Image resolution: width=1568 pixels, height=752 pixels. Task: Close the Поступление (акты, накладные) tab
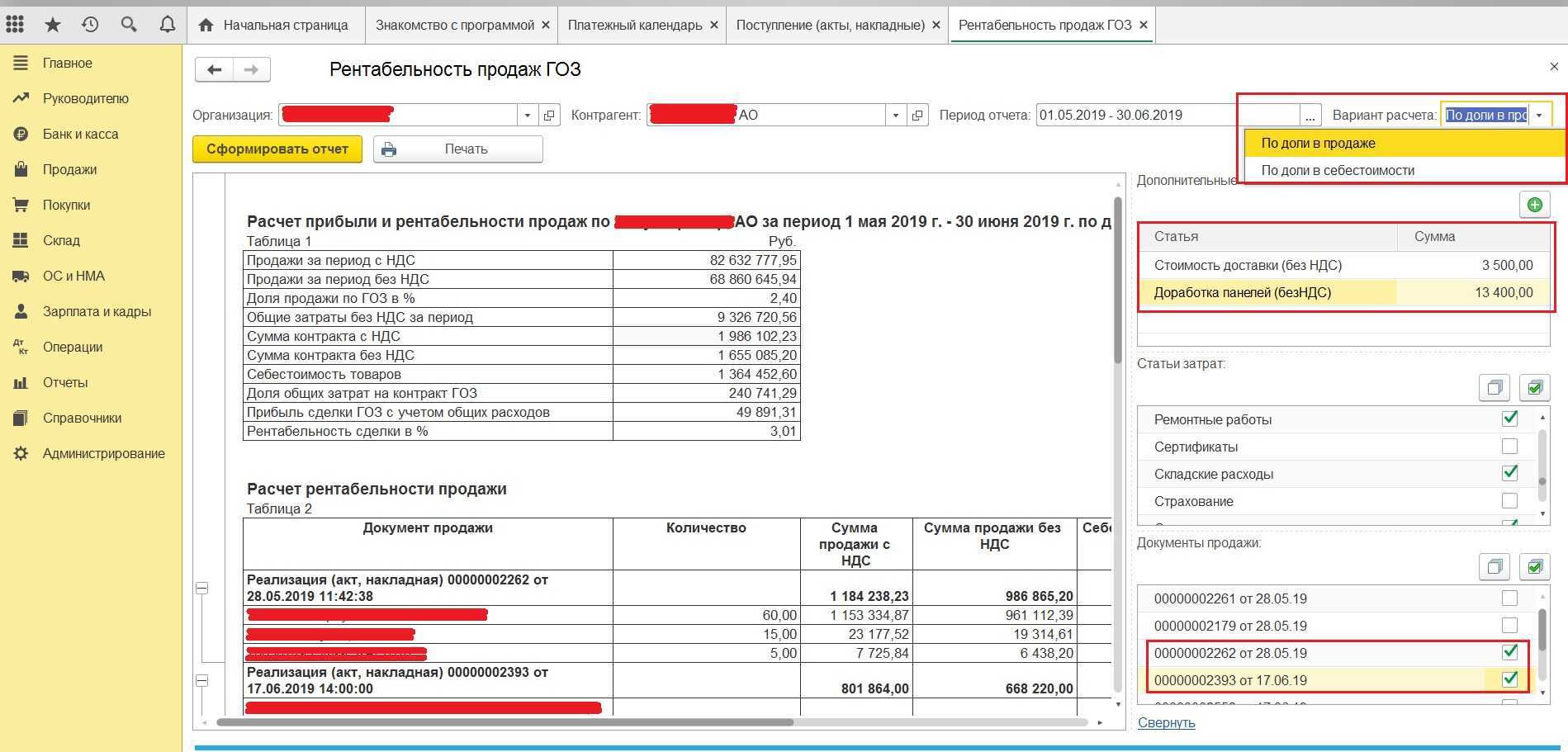coord(936,25)
